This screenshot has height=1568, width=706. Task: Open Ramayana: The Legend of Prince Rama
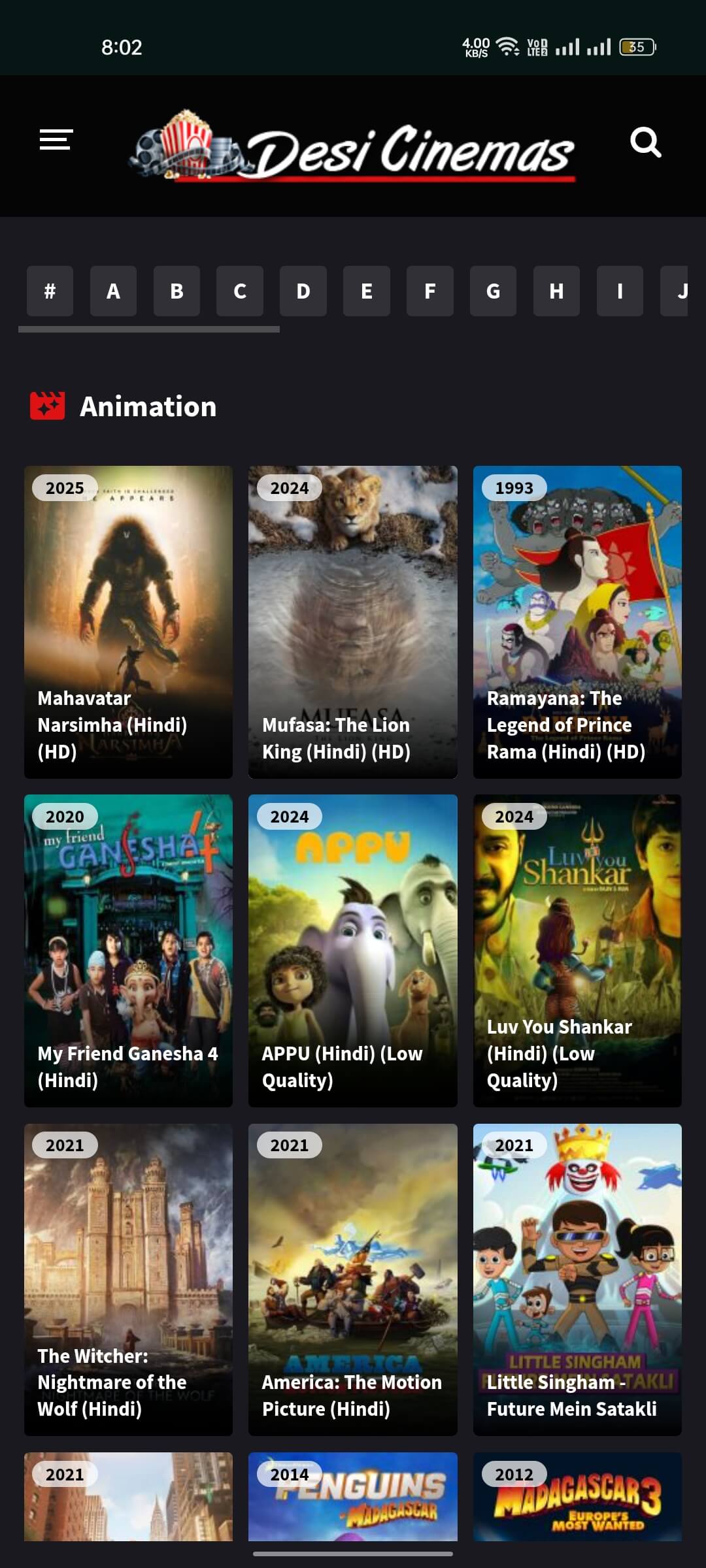577,622
